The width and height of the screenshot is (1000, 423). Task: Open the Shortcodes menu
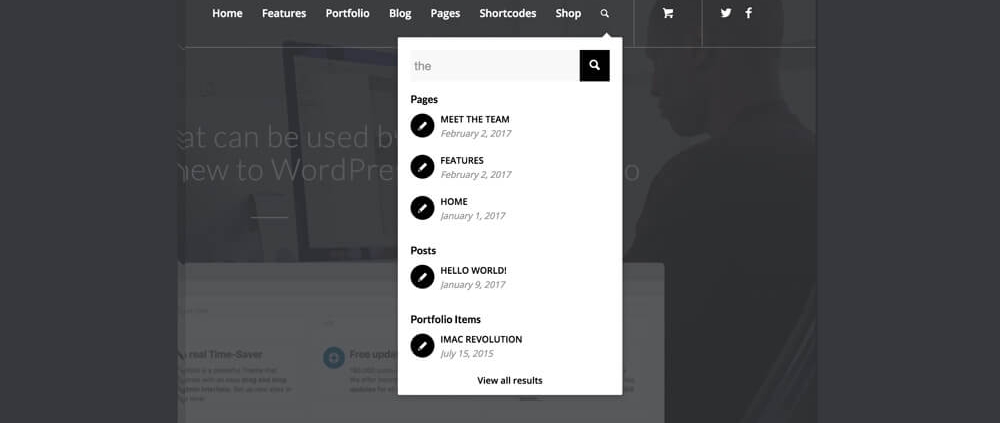pos(507,14)
